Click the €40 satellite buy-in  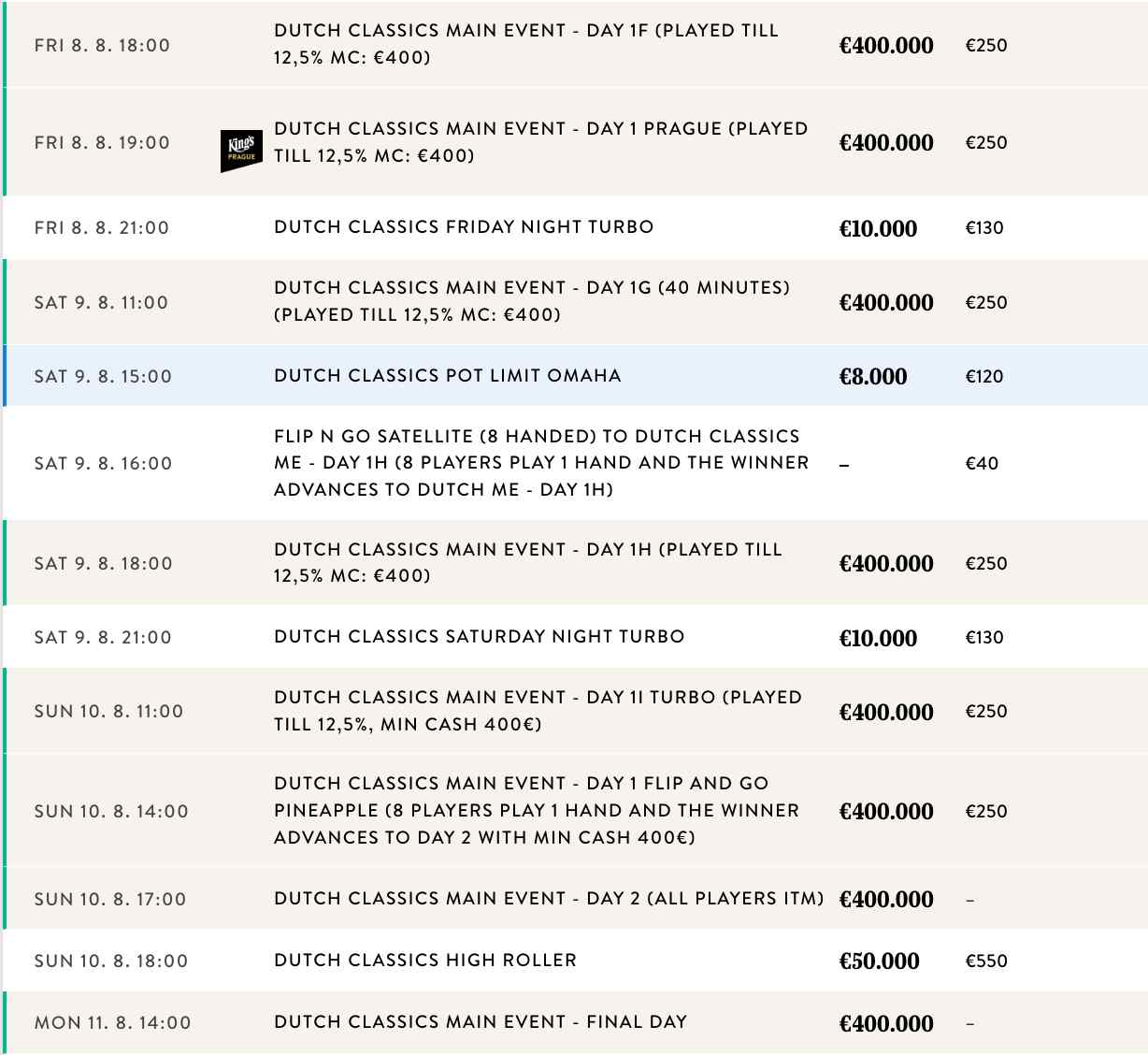[982, 463]
